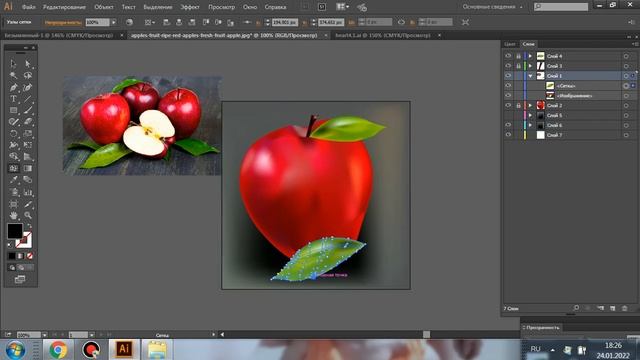Open the Layers panel flyout menu
The image size is (640, 360).
(635, 44)
